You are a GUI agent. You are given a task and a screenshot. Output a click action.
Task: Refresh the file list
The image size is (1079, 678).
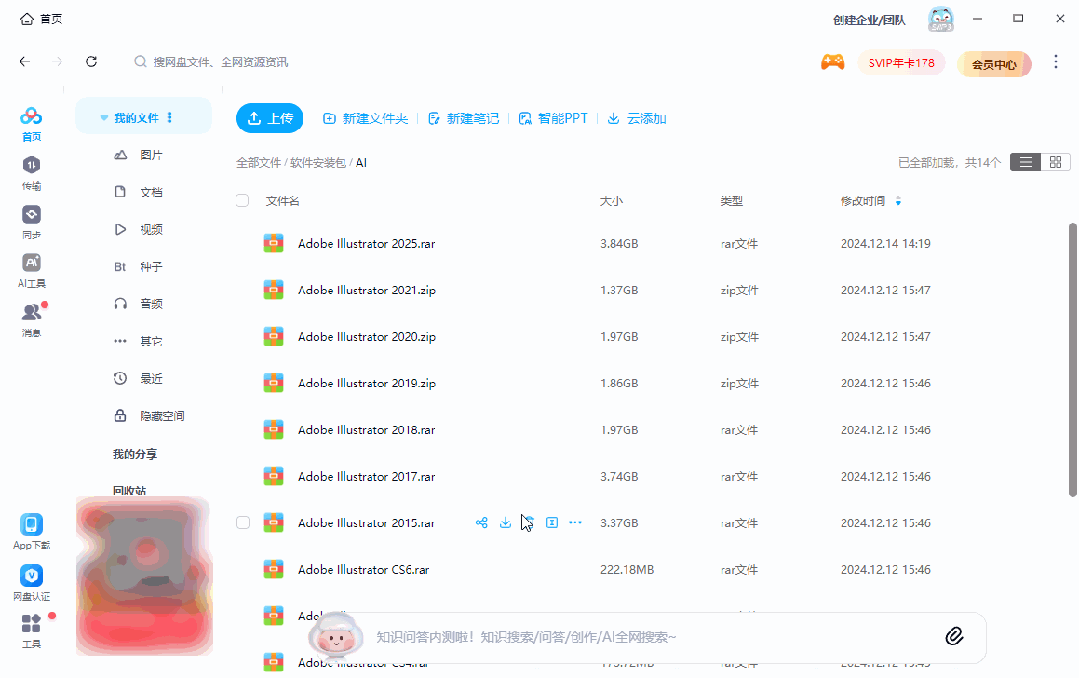(91, 61)
